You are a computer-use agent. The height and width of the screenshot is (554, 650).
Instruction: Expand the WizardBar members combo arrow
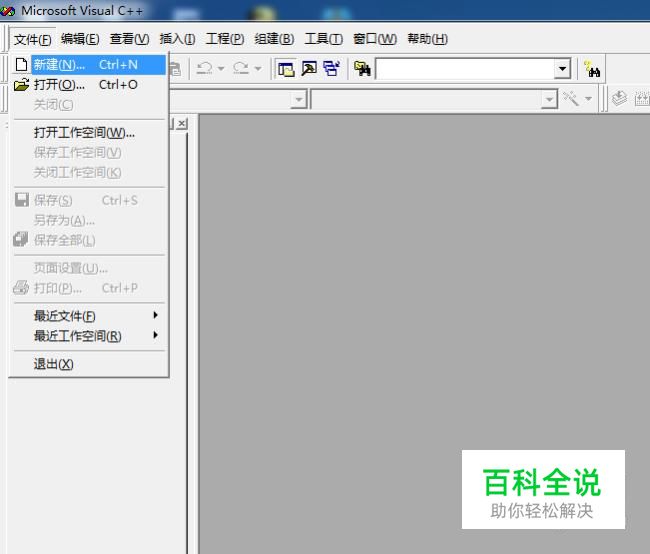(x=549, y=100)
